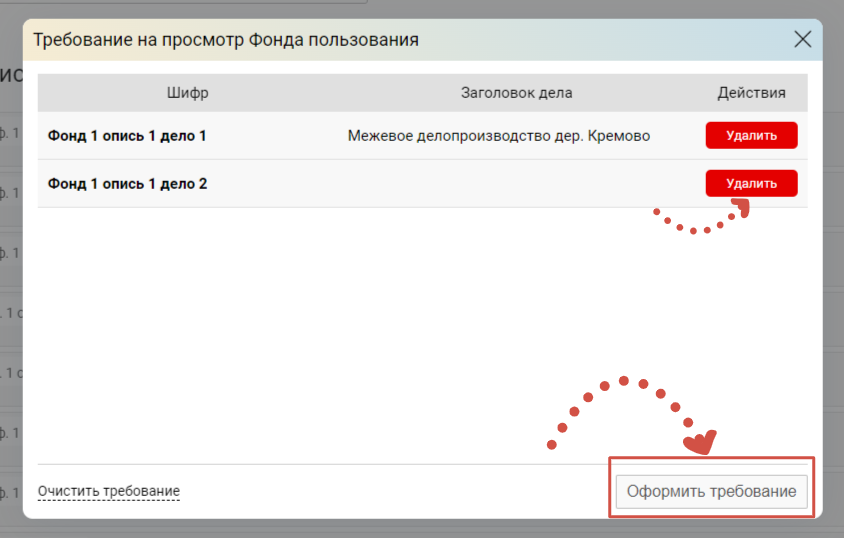Click the red heart arrowhead above 'Оформить требование'
Image resolution: width=844 pixels, height=538 pixels.
699,440
